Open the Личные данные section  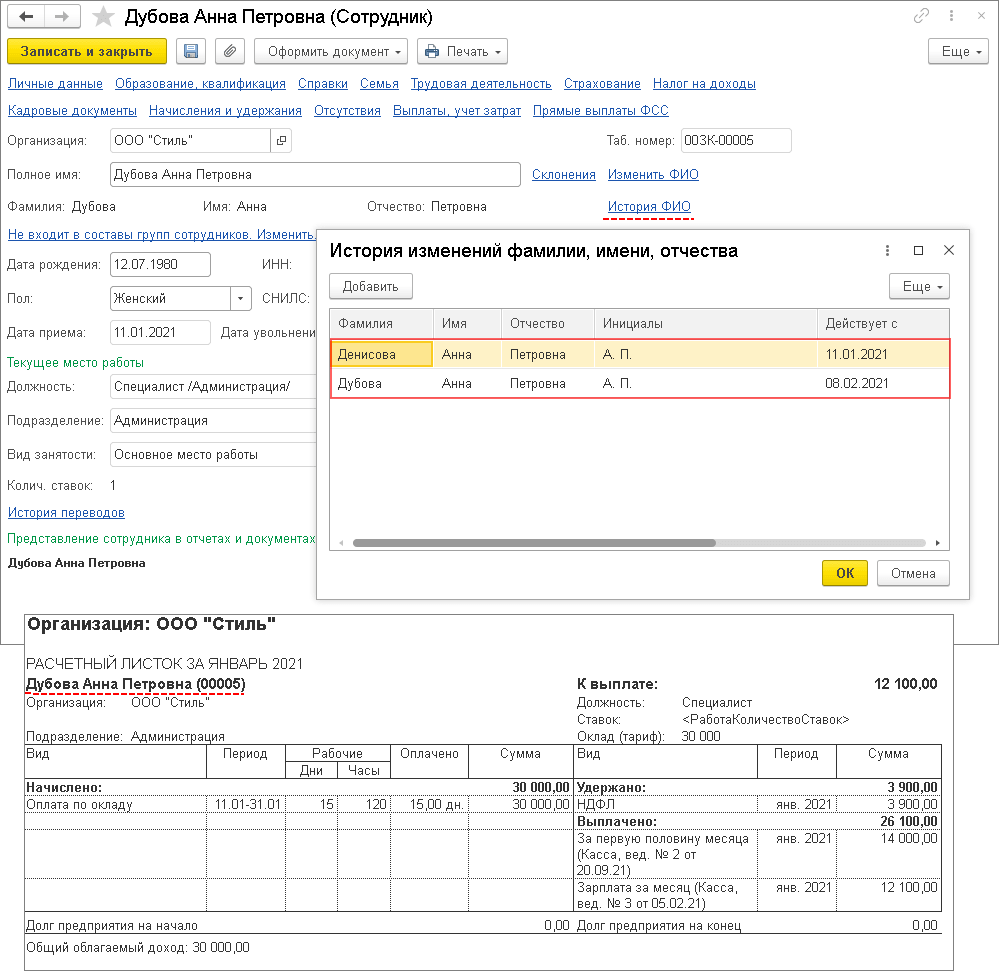tap(55, 84)
